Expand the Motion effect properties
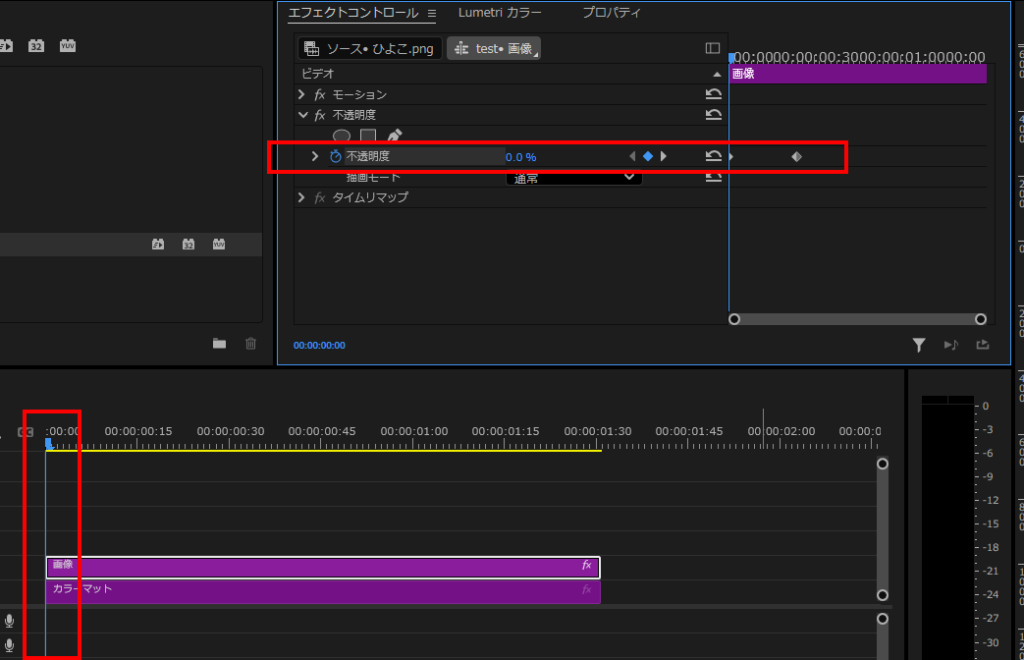The image size is (1024, 660). click(302, 94)
